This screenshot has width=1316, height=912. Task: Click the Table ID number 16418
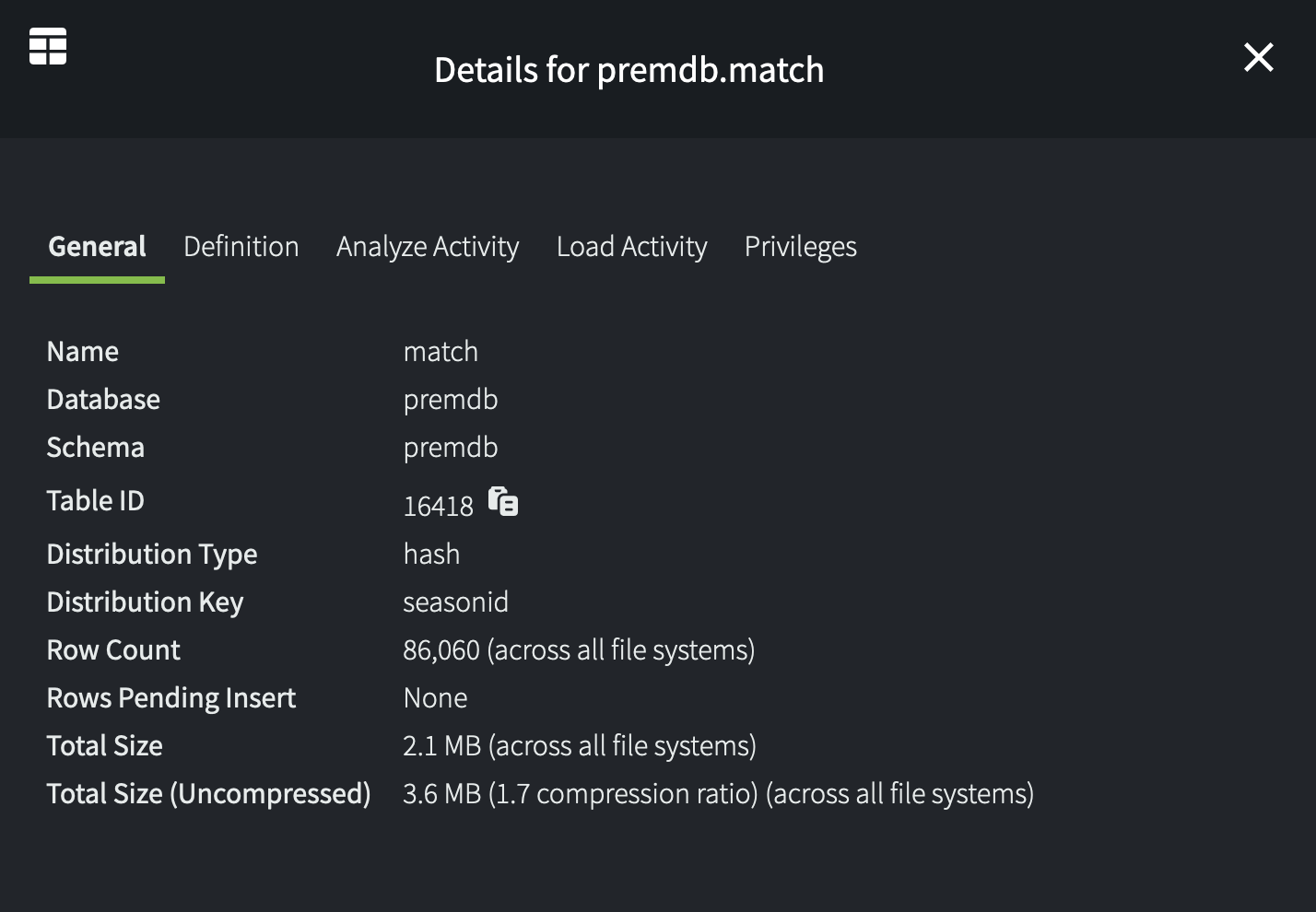(x=439, y=506)
